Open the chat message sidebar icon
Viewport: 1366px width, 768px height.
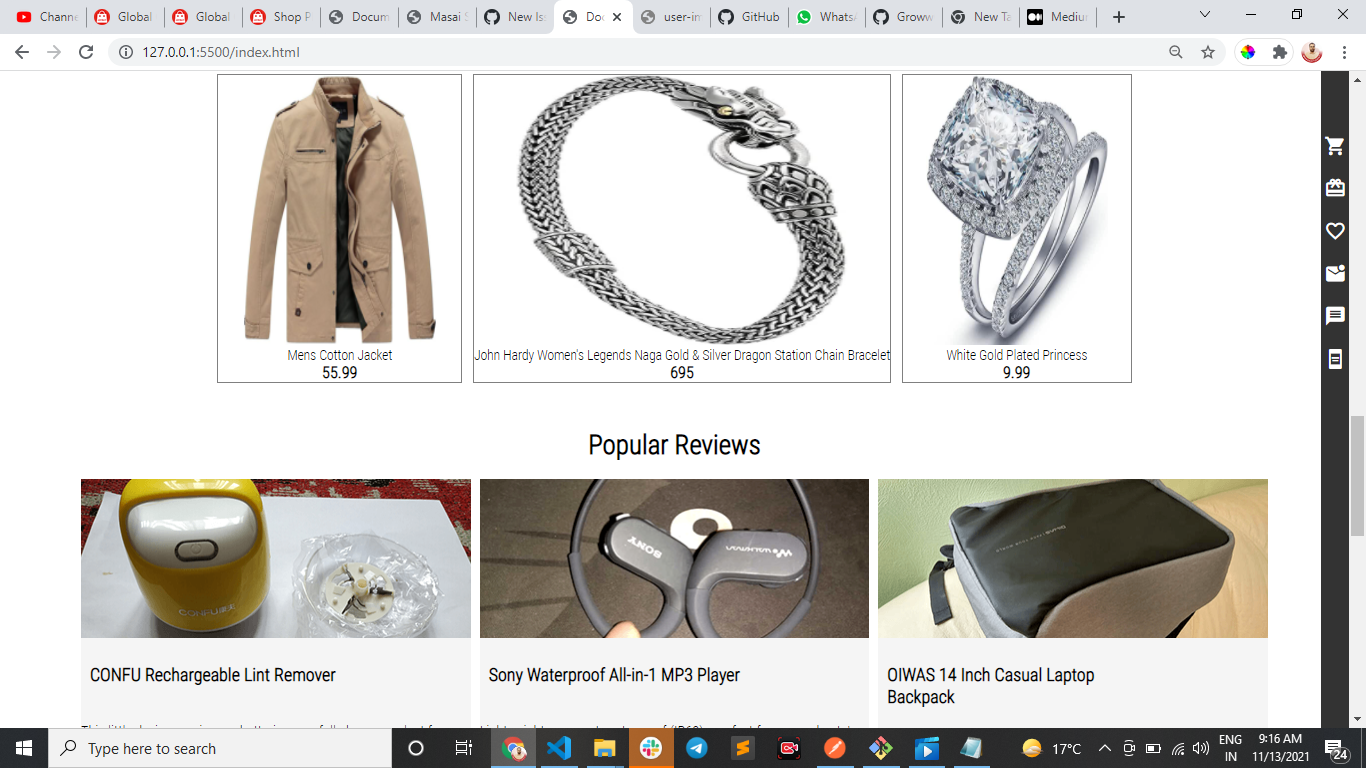[x=1334, y=316]
